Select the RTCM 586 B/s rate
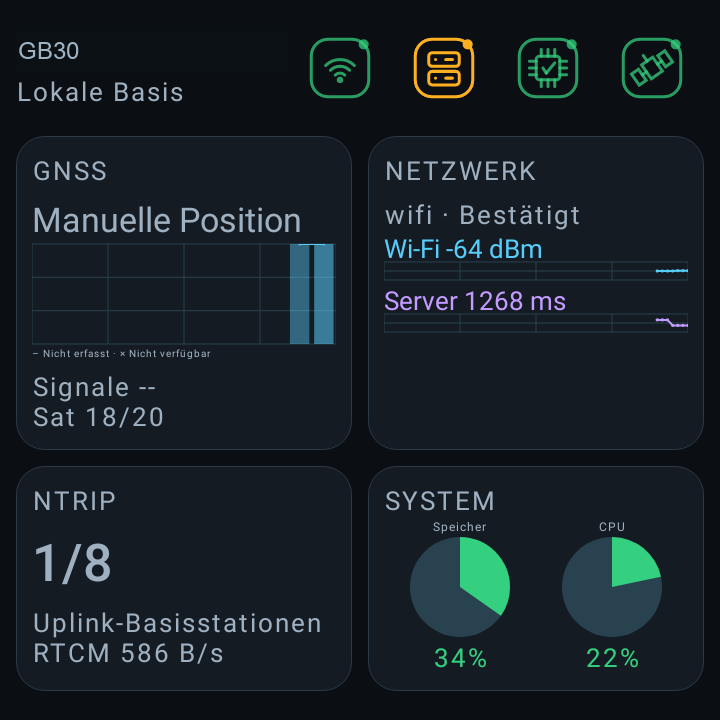Image resolution: width=720 pixels, height=720 pixels. [128, 653]
